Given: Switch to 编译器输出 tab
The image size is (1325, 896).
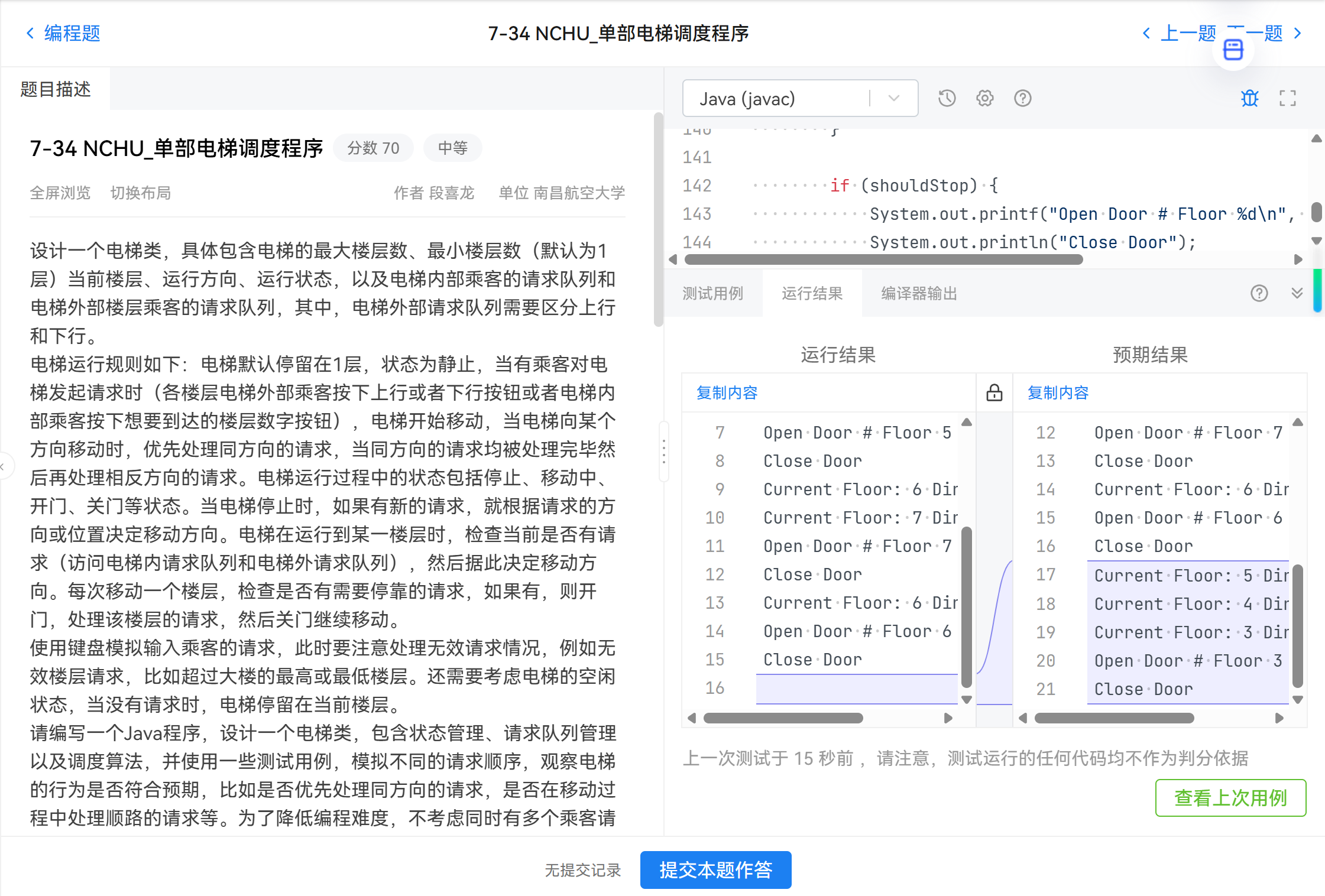Looking at the screenshot, I should pos(919,294).
